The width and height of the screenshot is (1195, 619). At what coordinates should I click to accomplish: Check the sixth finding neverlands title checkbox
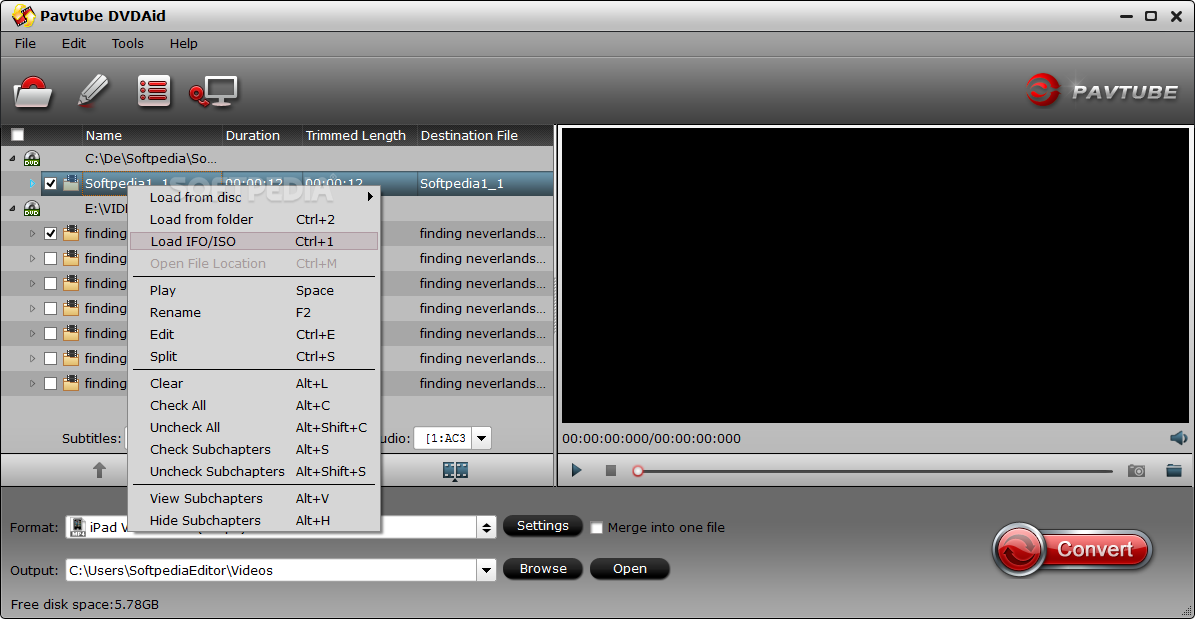pos(50,358)
